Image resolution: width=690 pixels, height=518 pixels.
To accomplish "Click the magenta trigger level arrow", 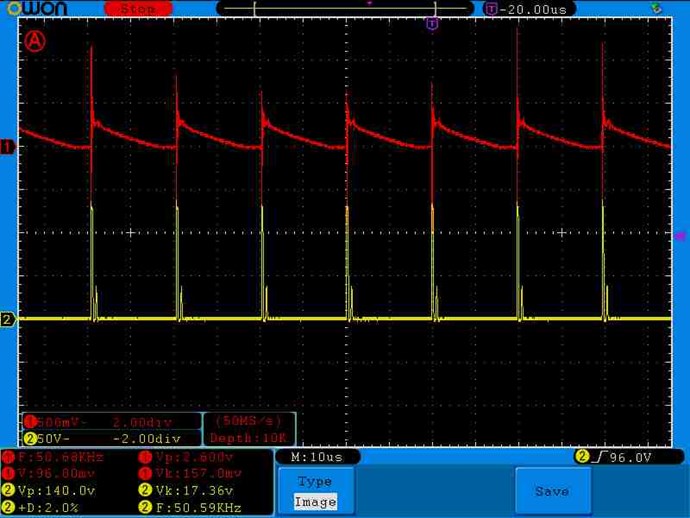I will [680, 236].
